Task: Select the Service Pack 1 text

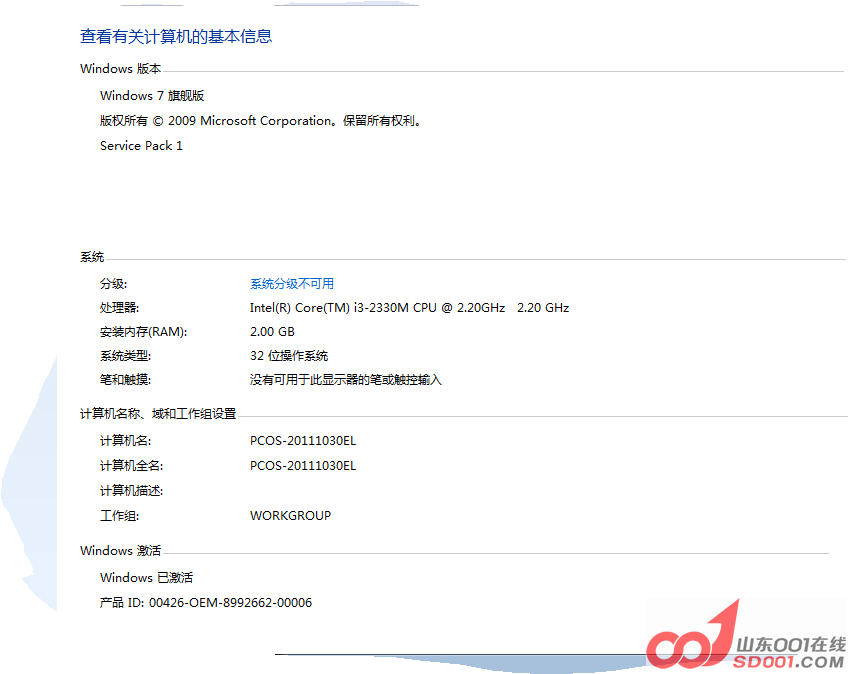Action: pyautogui.click(x=141, y=146)
